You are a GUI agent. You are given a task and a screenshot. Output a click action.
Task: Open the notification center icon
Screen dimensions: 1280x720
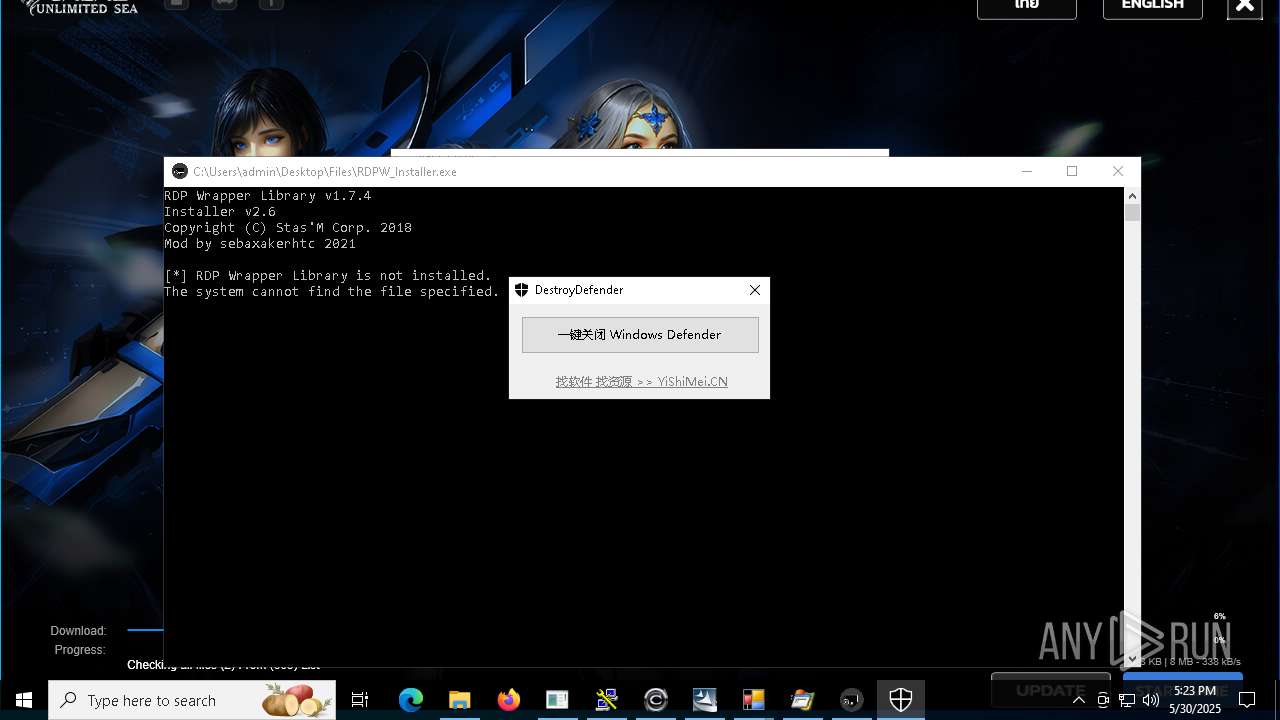[x=1247, y=700]
